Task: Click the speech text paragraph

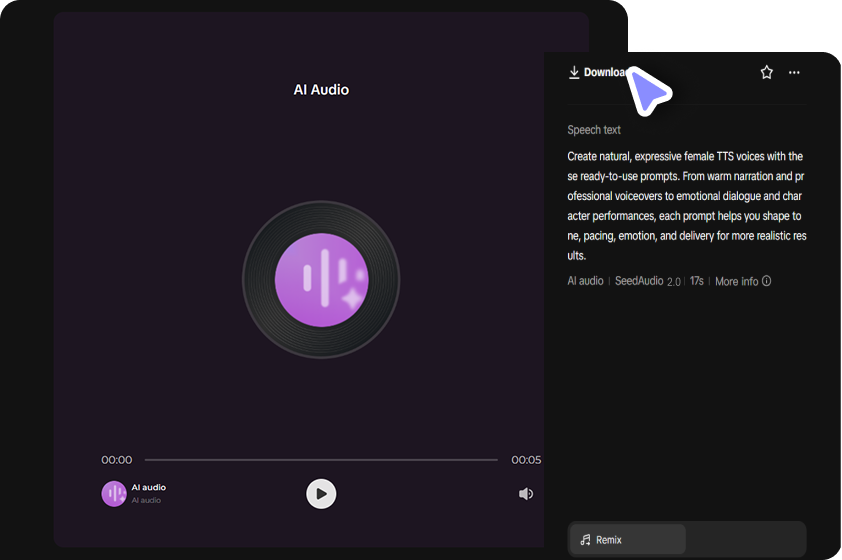Action: coord(687,206)
